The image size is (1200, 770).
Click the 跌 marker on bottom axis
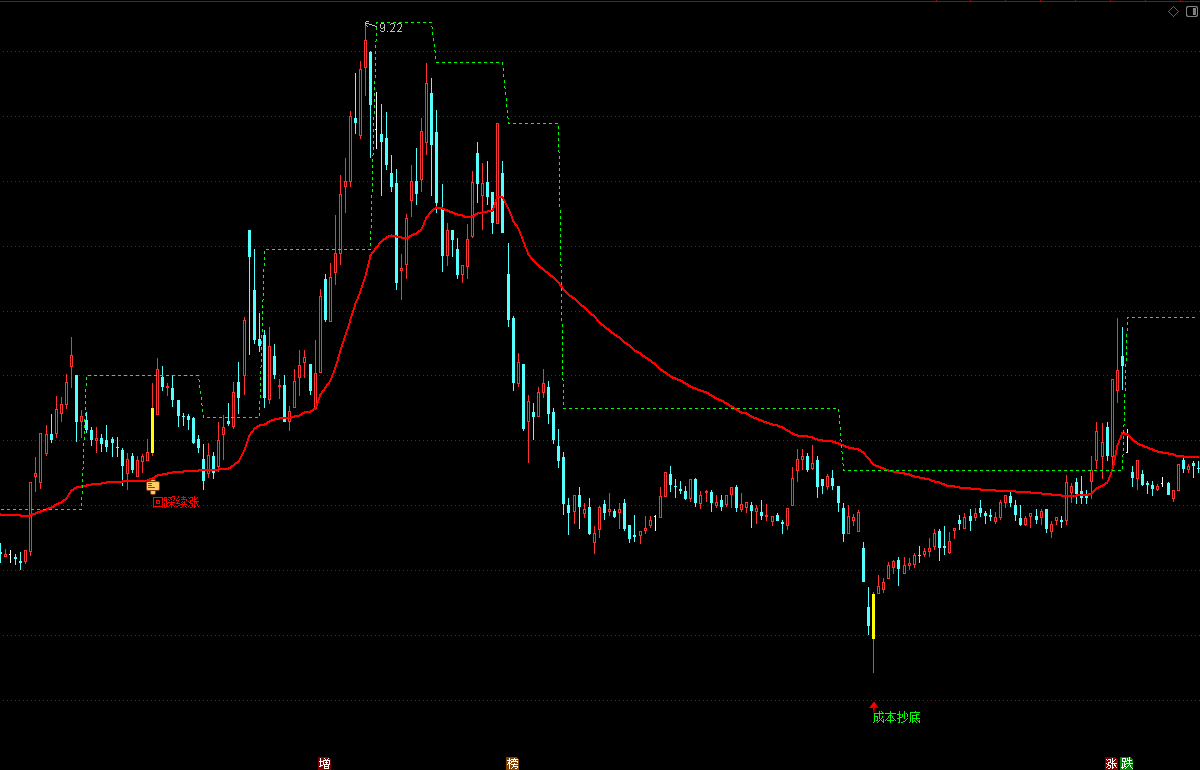1127,763
